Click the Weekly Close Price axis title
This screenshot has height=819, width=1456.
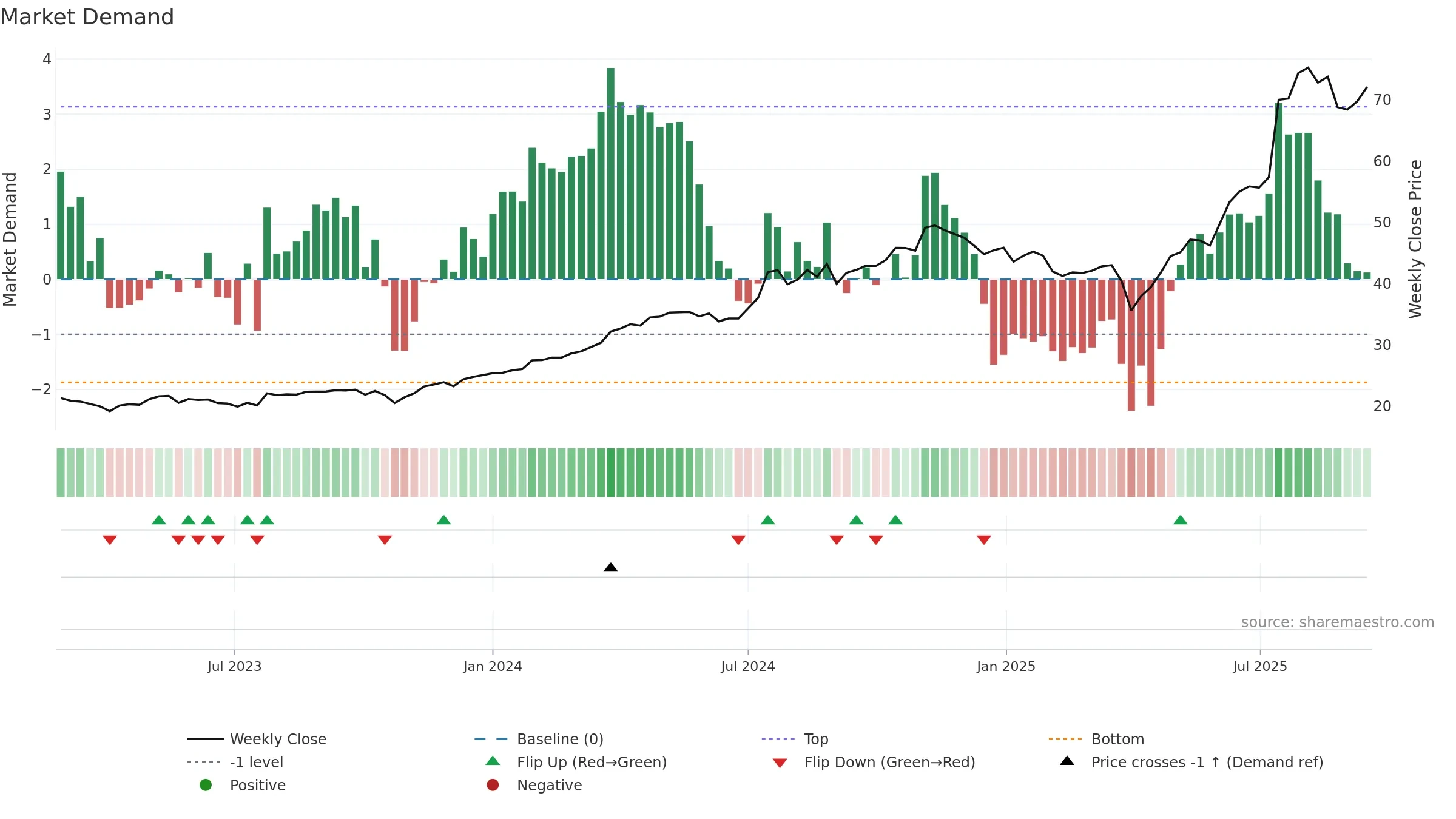coord(1415,239)
